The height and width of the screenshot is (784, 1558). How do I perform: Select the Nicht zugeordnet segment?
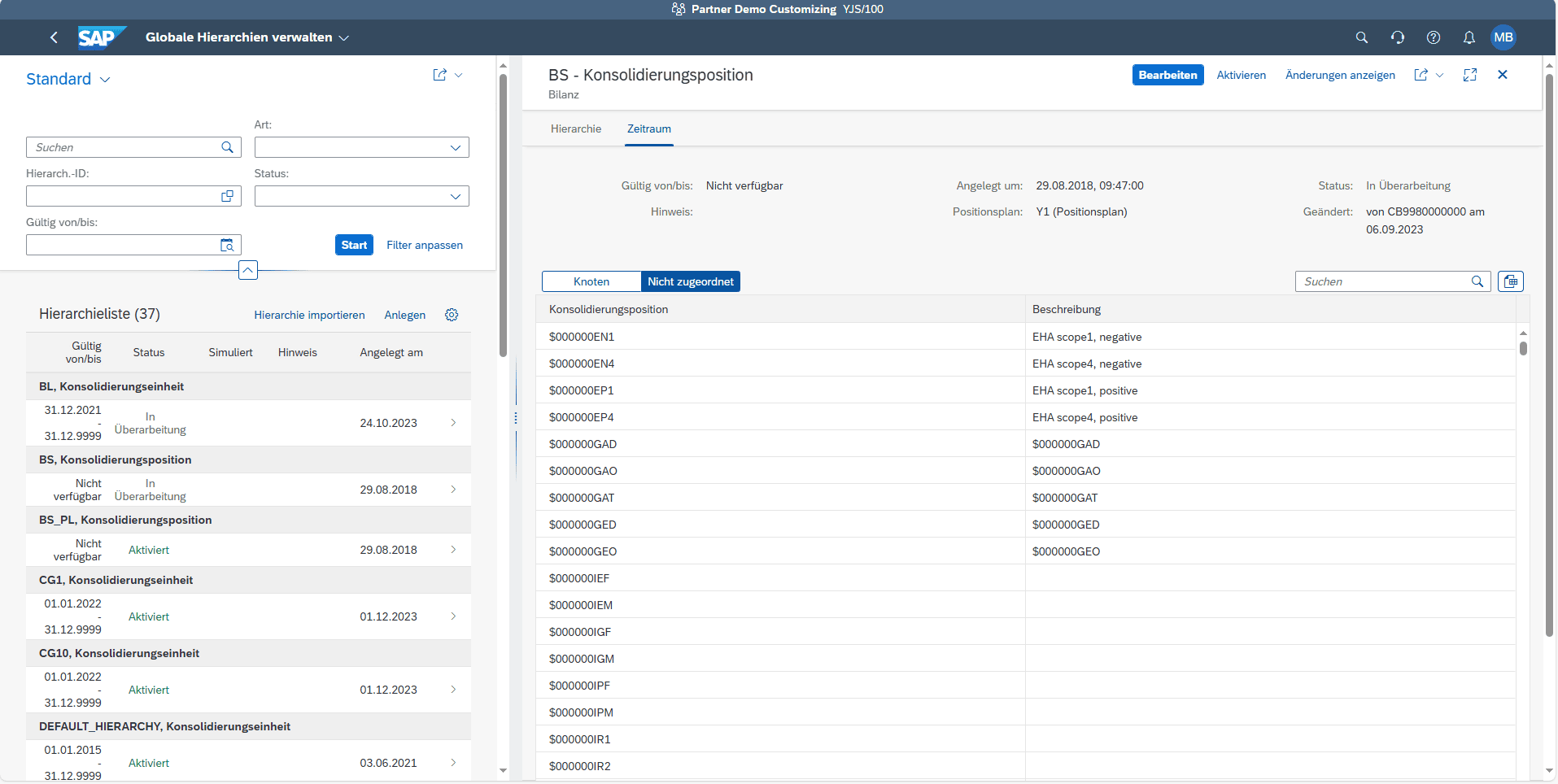click(x=690, y=281)
